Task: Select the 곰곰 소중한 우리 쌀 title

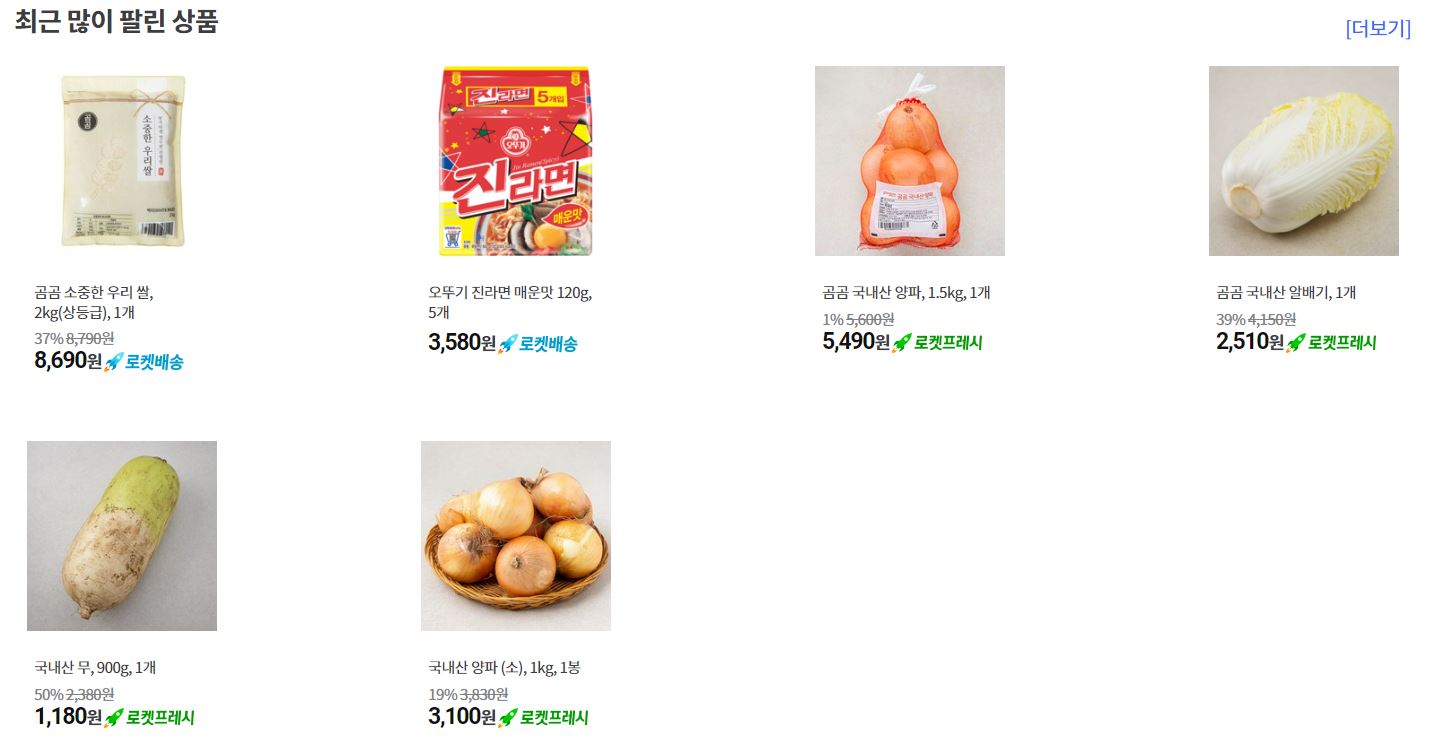Action: pos(94,302)
